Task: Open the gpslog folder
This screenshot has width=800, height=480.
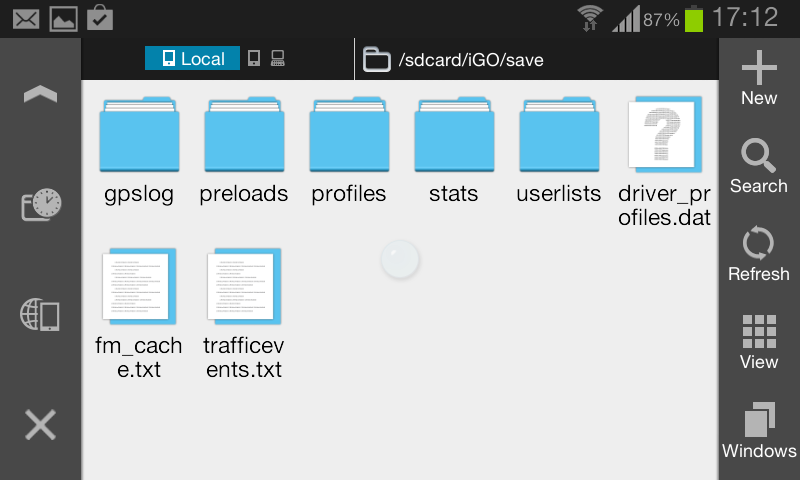Action: tap(139, 150)
